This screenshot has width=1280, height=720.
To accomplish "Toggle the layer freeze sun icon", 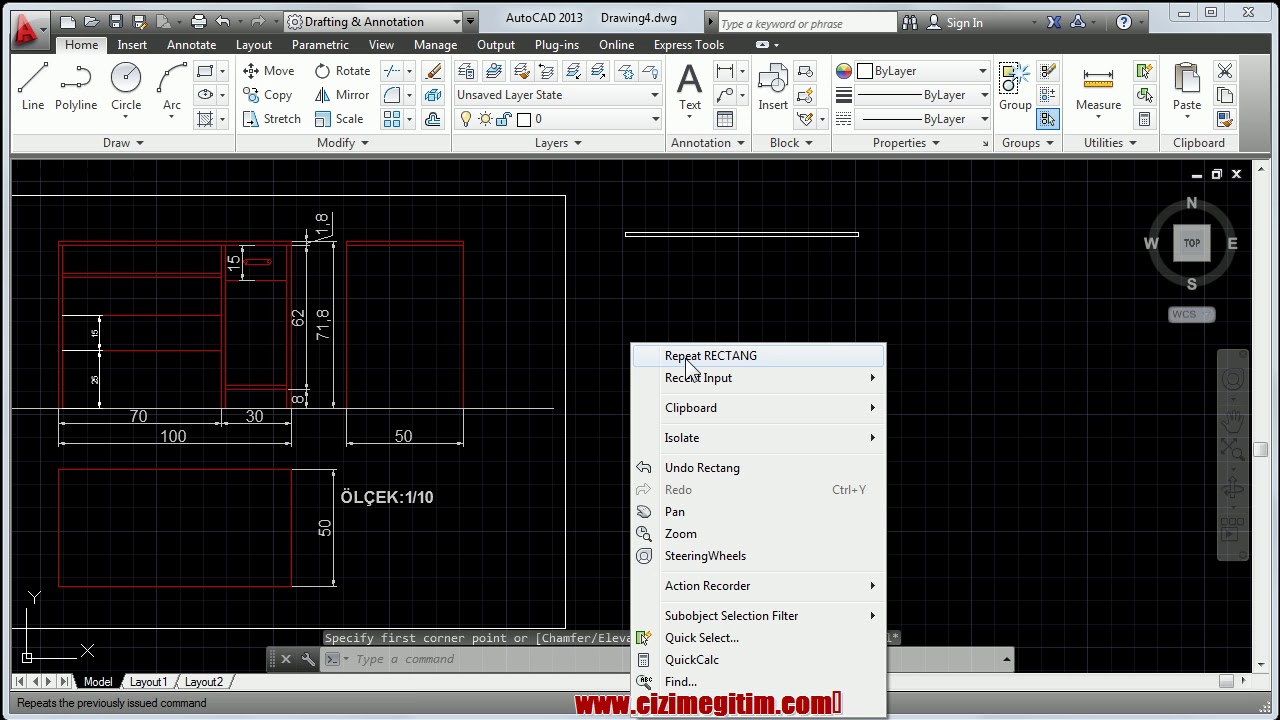I will coord(485,119).
